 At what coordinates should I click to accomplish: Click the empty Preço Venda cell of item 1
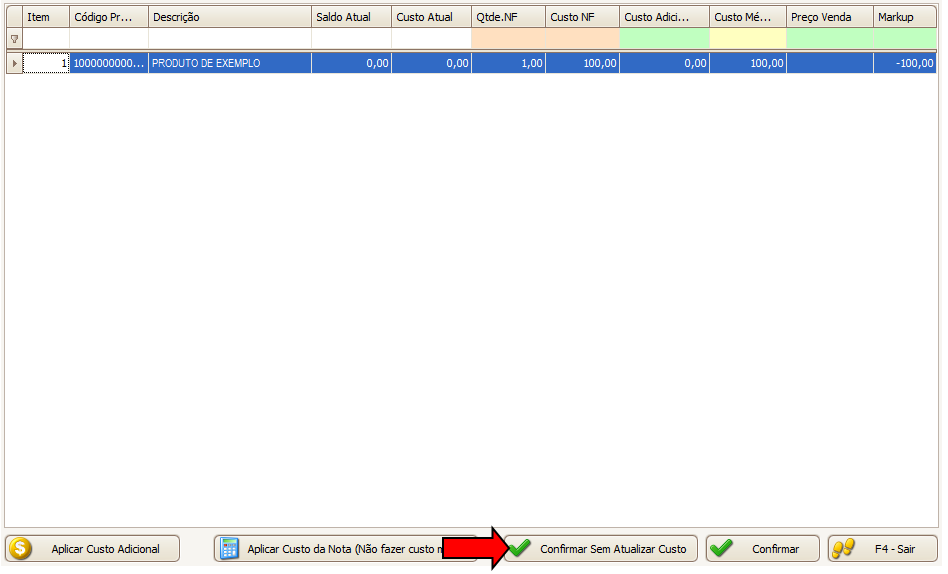[x=829, y=63]
